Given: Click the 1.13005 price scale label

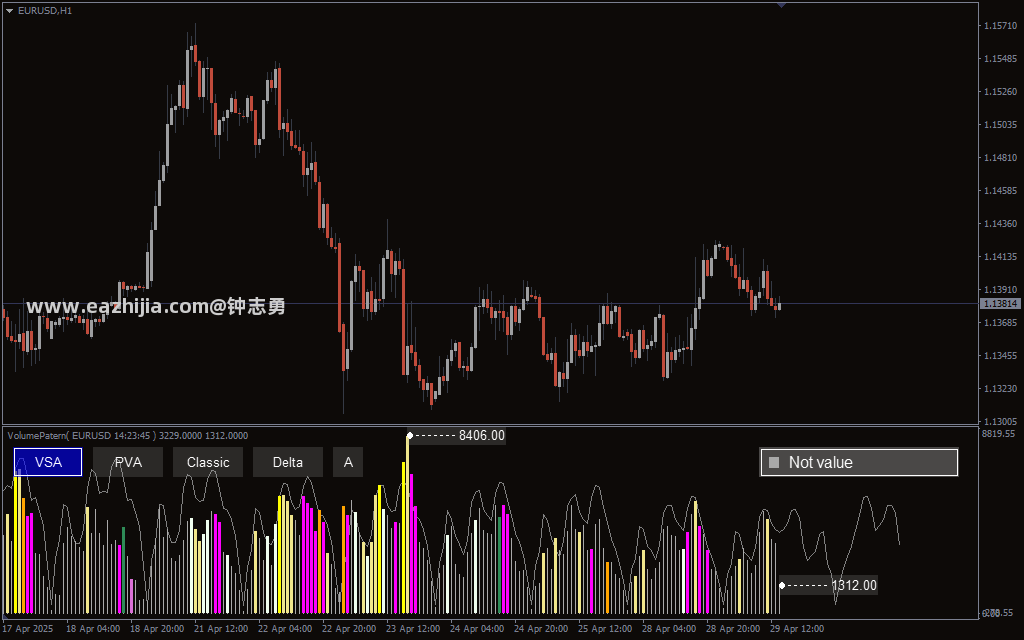Looking at the screenshot, I should pos(1000,421).
